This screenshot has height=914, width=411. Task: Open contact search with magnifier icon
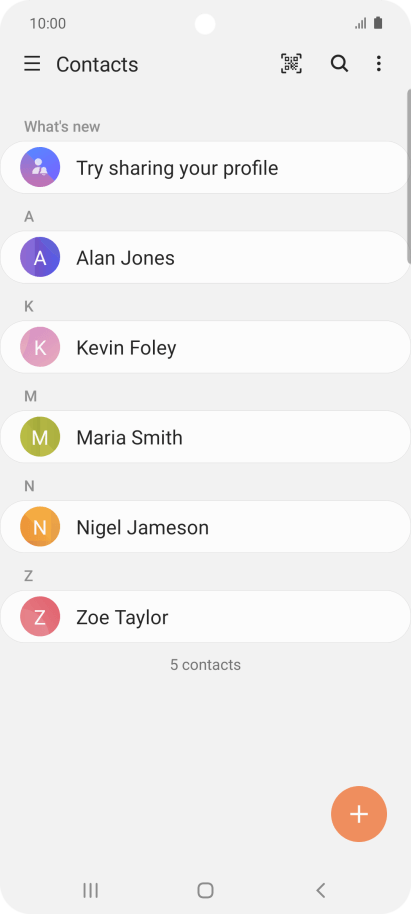[x=339, y=64]
